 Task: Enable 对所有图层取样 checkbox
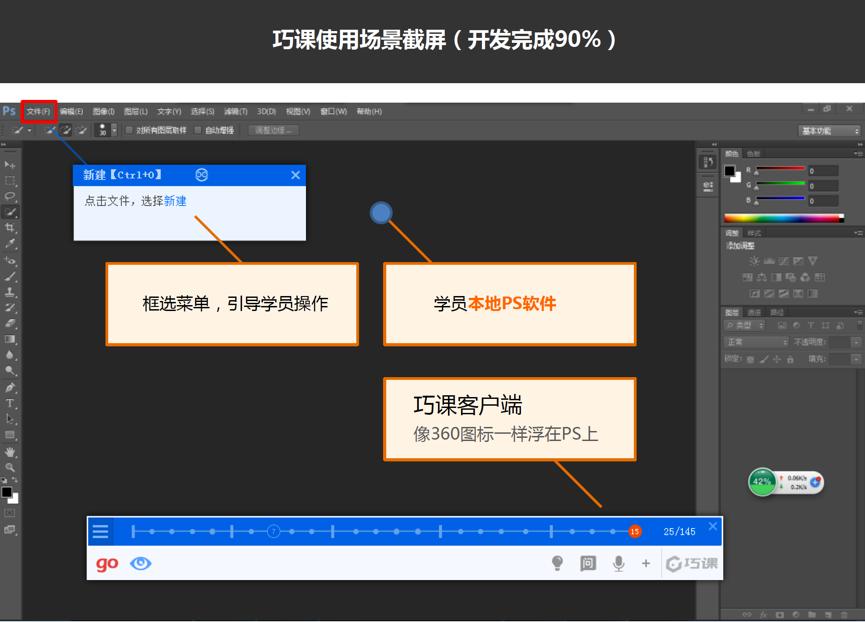129,130
